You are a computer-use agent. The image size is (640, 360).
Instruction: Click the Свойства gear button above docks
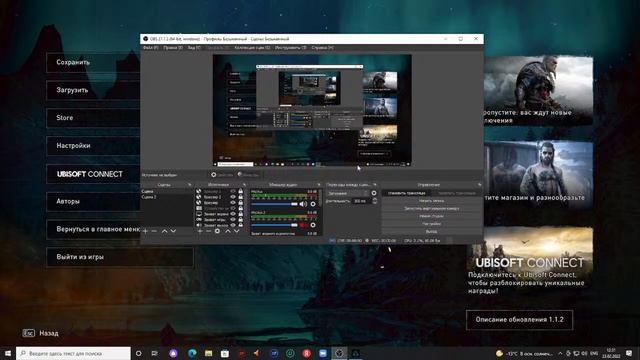222,175
